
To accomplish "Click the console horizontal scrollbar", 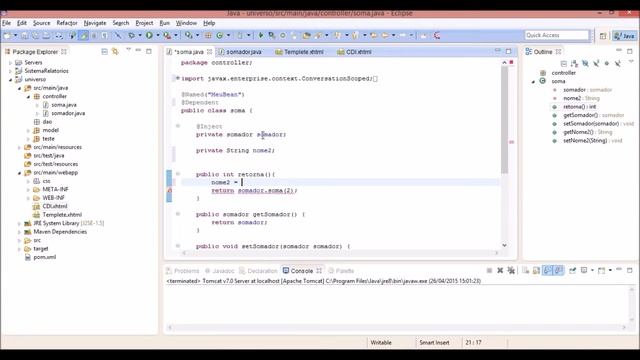I will (x=397, y=327).
